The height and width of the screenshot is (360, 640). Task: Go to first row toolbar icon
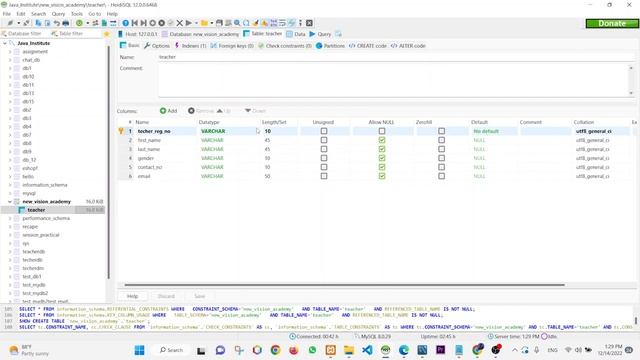[x=134, y=23]
